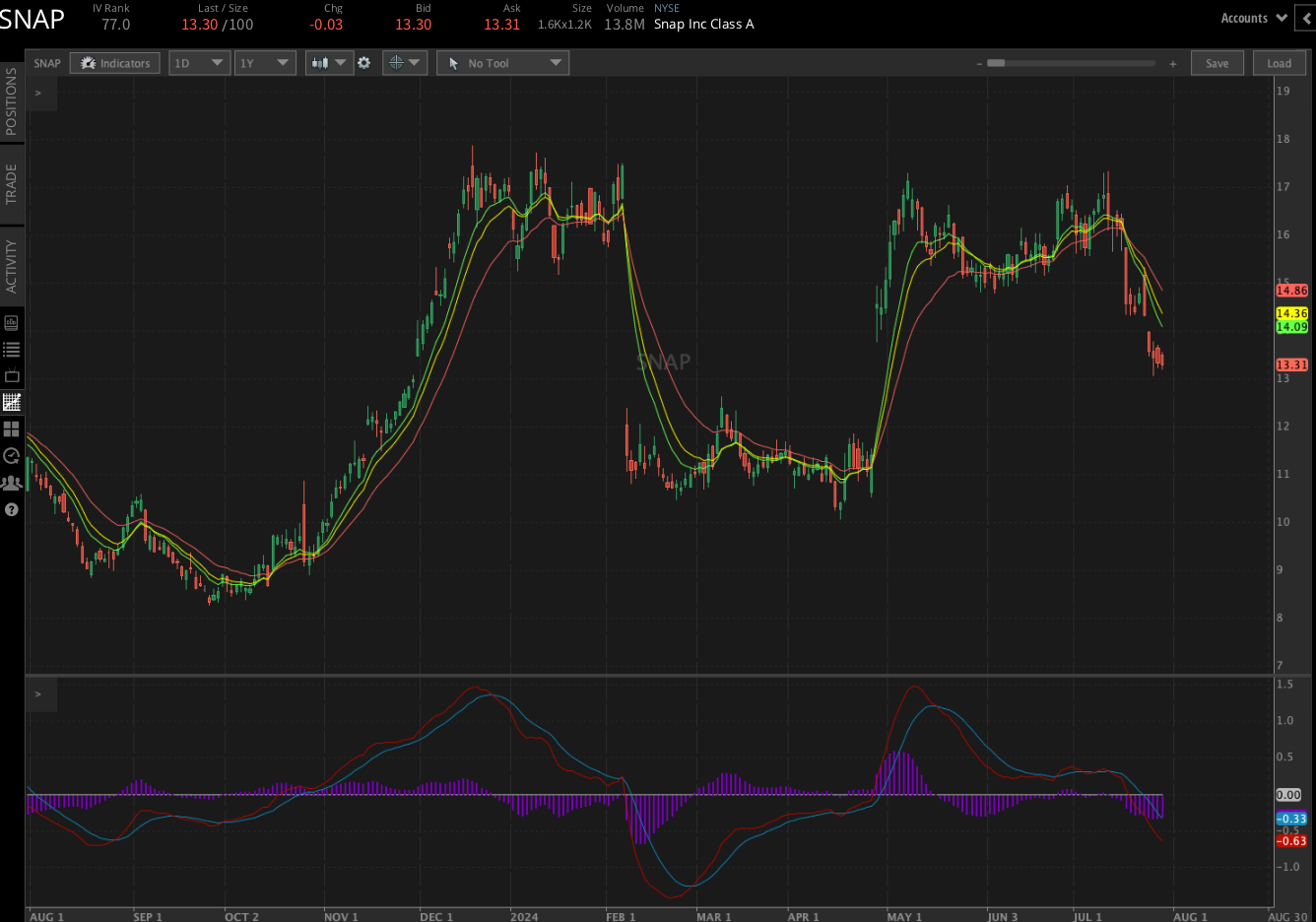Viewport: 1316px width, 922px height.
Task: Expand the price chart panel arrow
Action: [38, 93]
